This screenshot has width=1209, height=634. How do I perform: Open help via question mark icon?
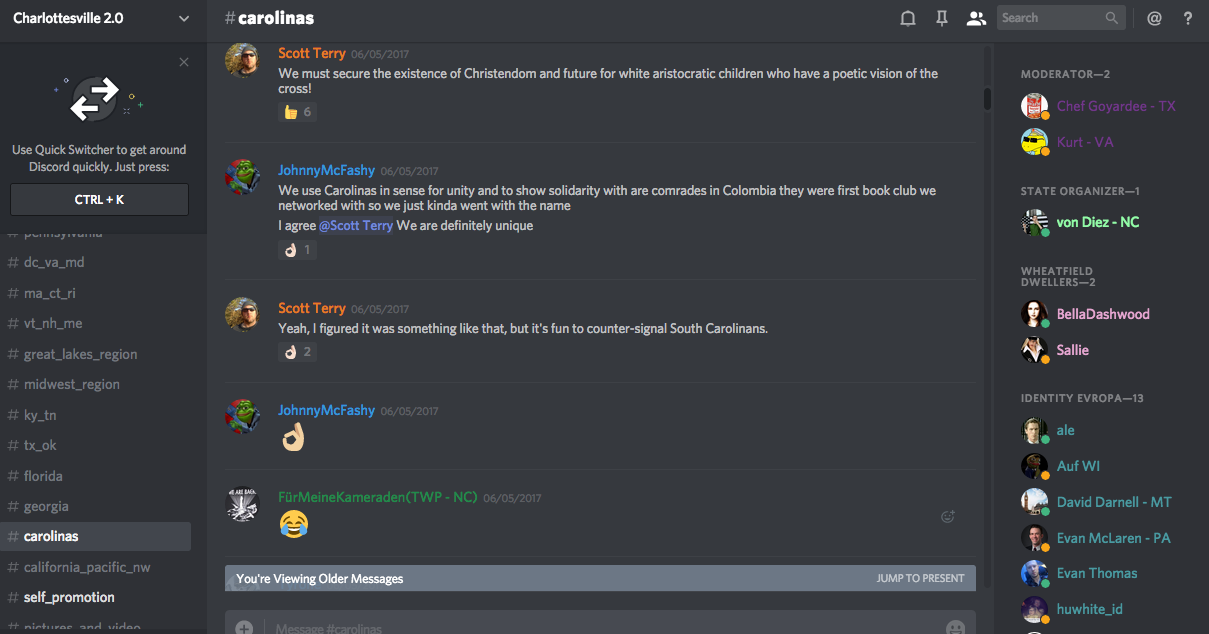[1188, 18]
